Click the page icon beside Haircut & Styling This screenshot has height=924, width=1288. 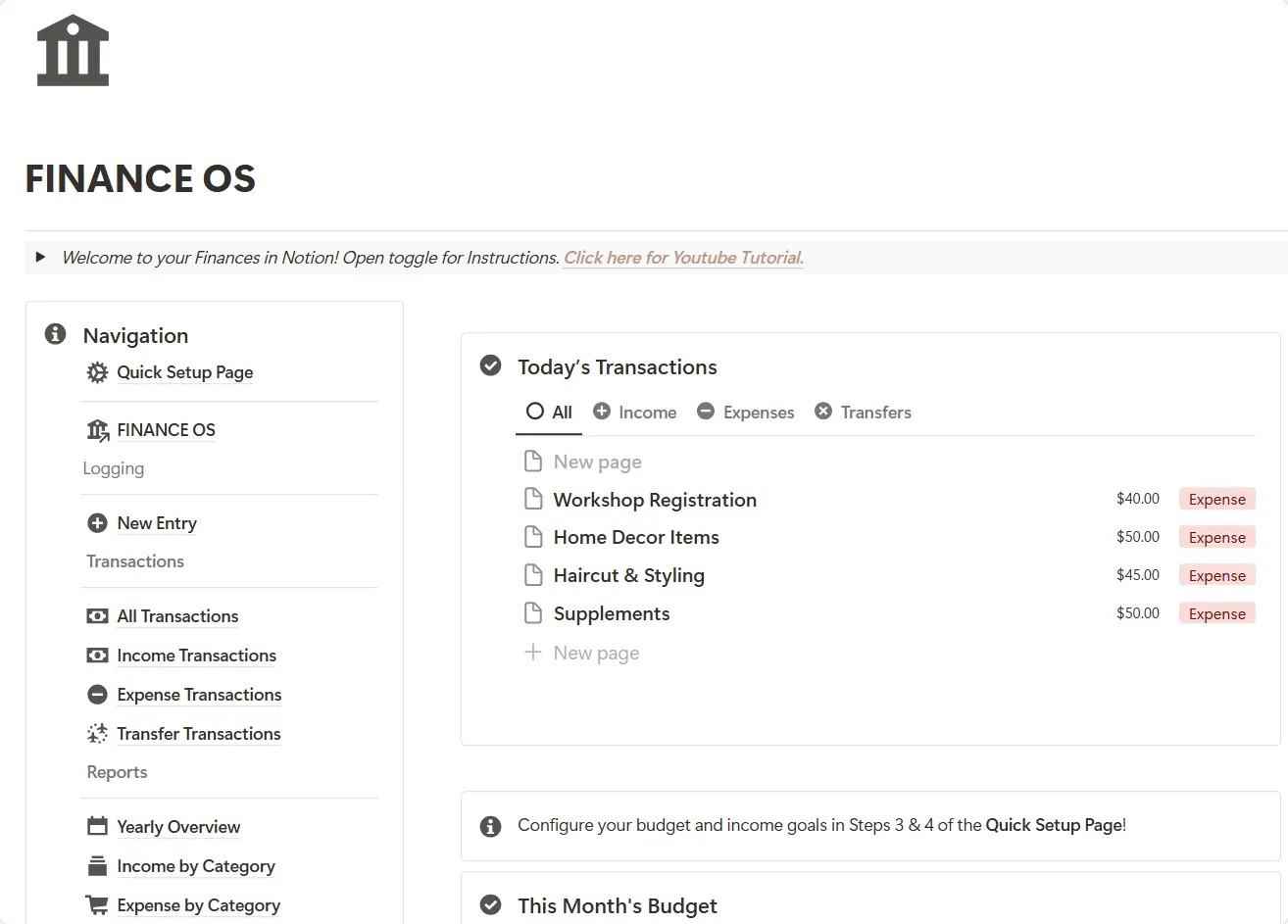(533, 575)
